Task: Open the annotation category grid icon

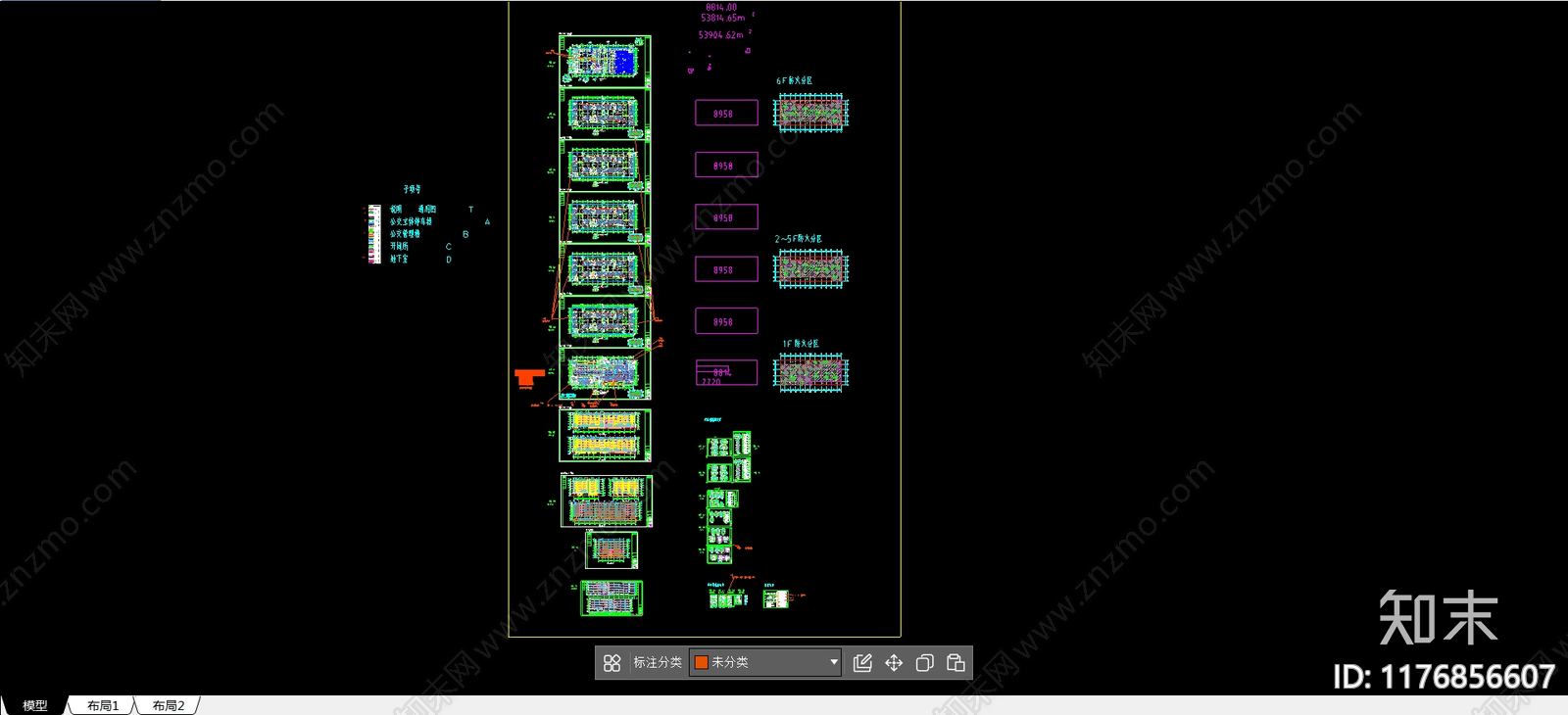Action: pyautogui.click(x=612, y=663)
